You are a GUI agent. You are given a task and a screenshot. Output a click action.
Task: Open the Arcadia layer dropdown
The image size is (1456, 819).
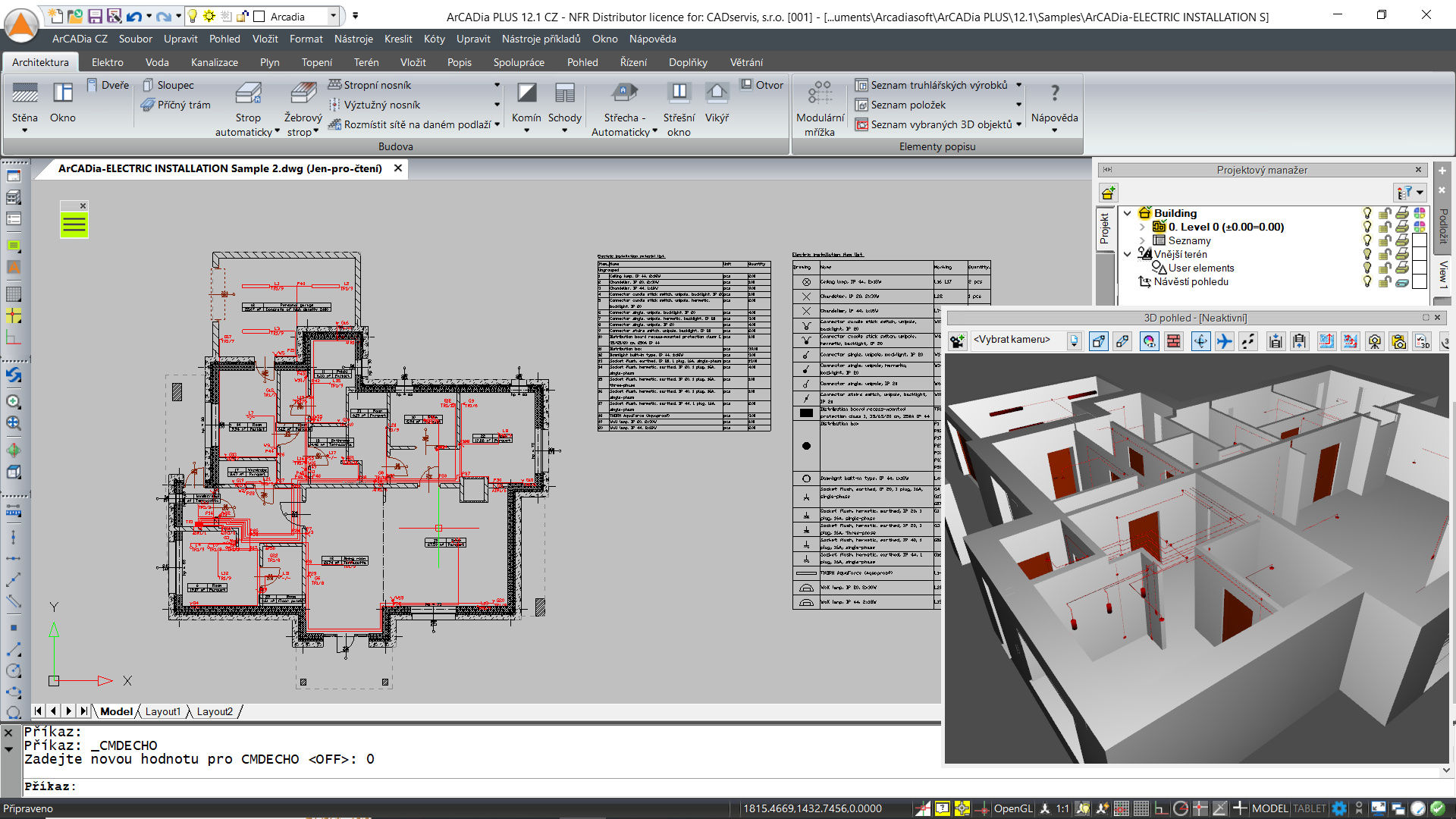click(x=333, y=16)
